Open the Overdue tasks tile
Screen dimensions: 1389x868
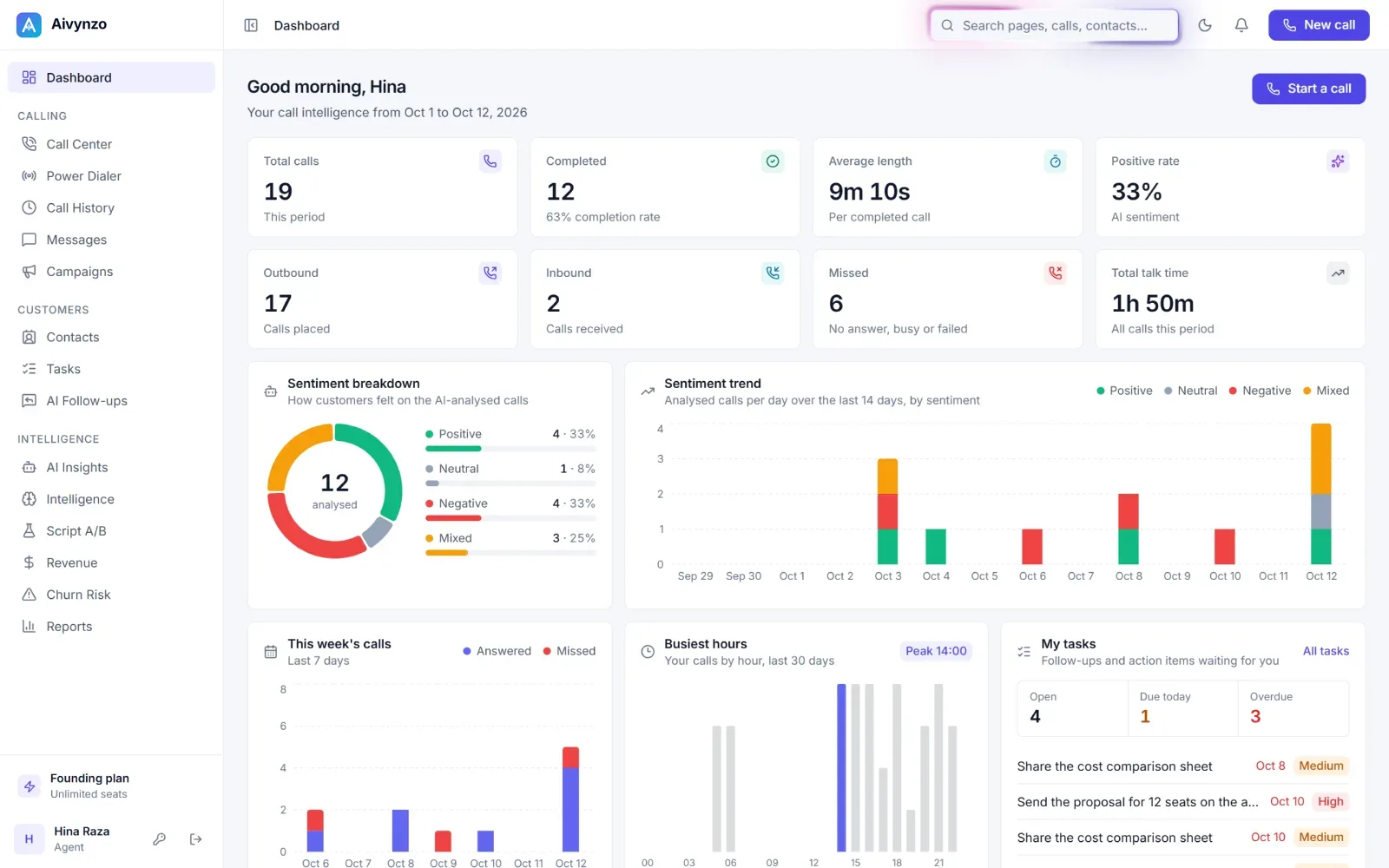pyautogui.click(x=1294, y=708)
